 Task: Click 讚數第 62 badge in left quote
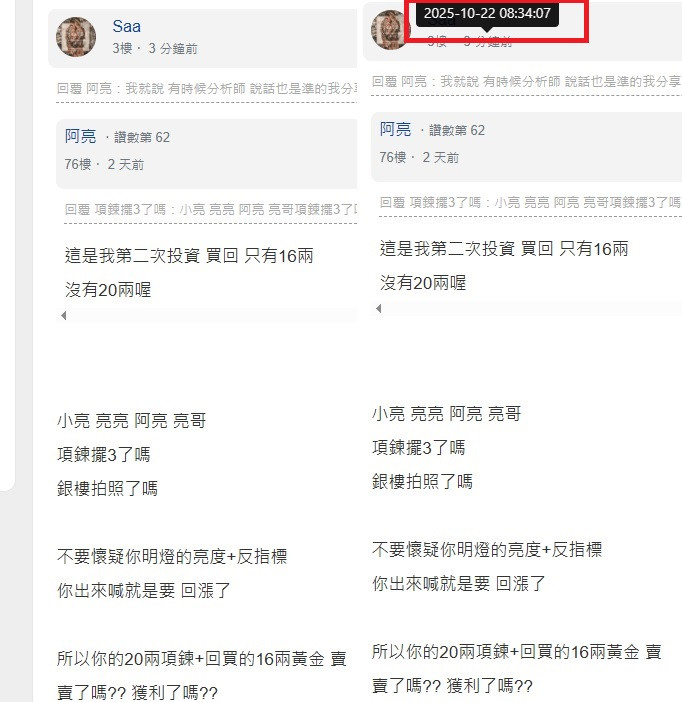click(x=142, y=137)
